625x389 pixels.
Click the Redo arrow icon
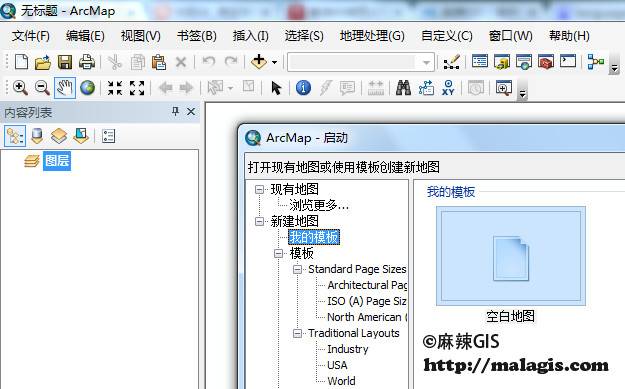231,62
